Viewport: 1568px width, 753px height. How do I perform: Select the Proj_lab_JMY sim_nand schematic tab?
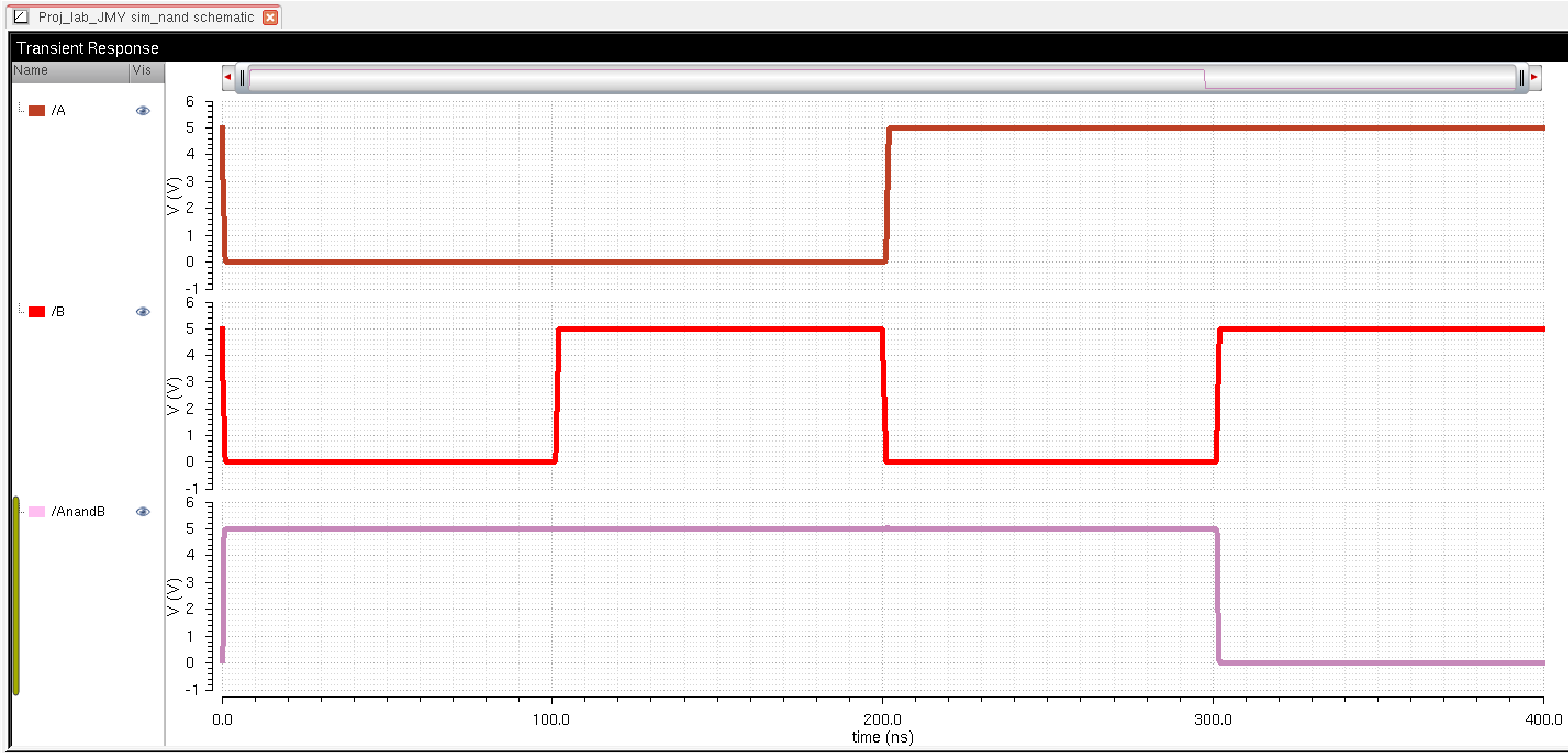(146, 17)
